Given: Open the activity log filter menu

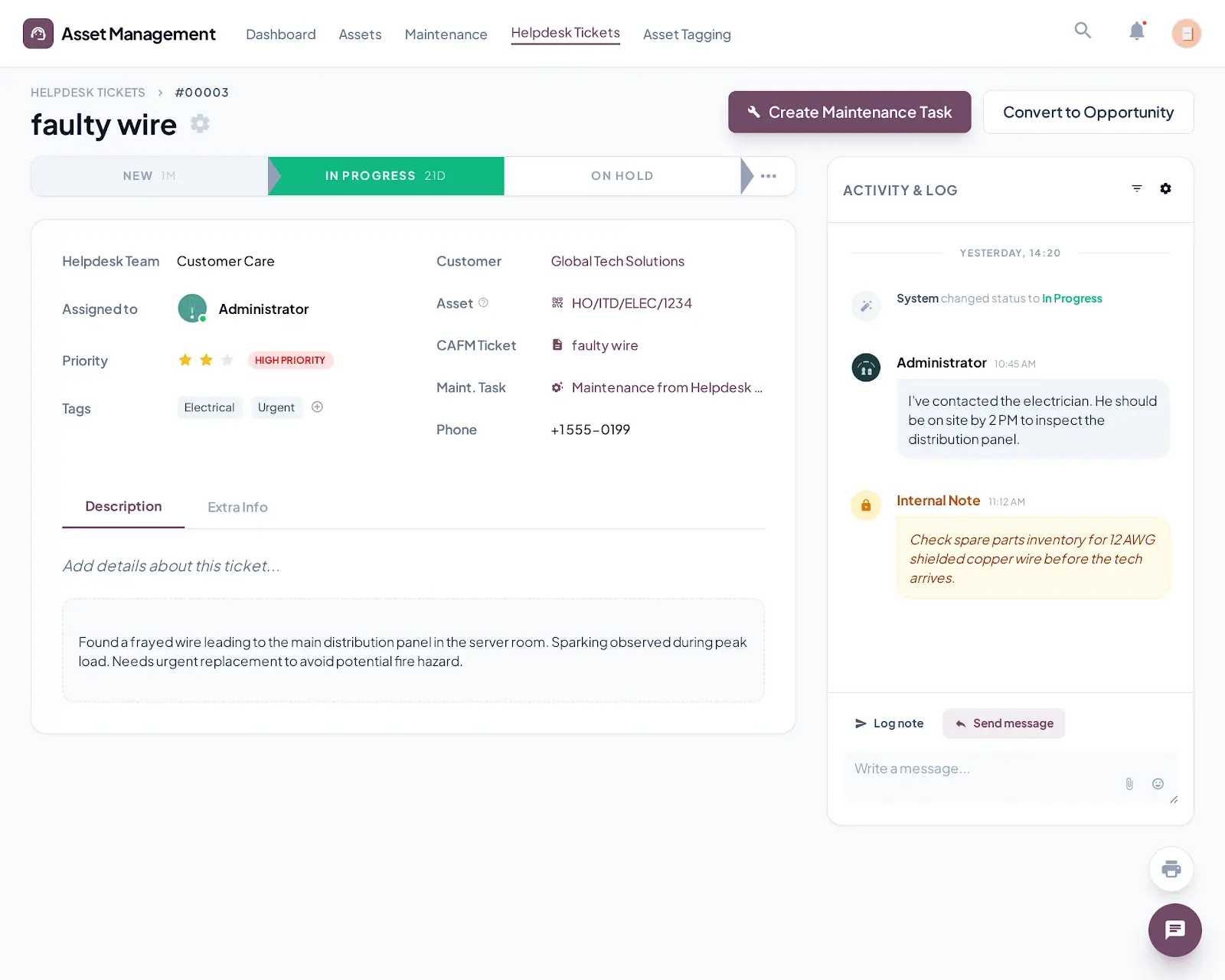Looking at the screenshot, I should coord(1137,189).
